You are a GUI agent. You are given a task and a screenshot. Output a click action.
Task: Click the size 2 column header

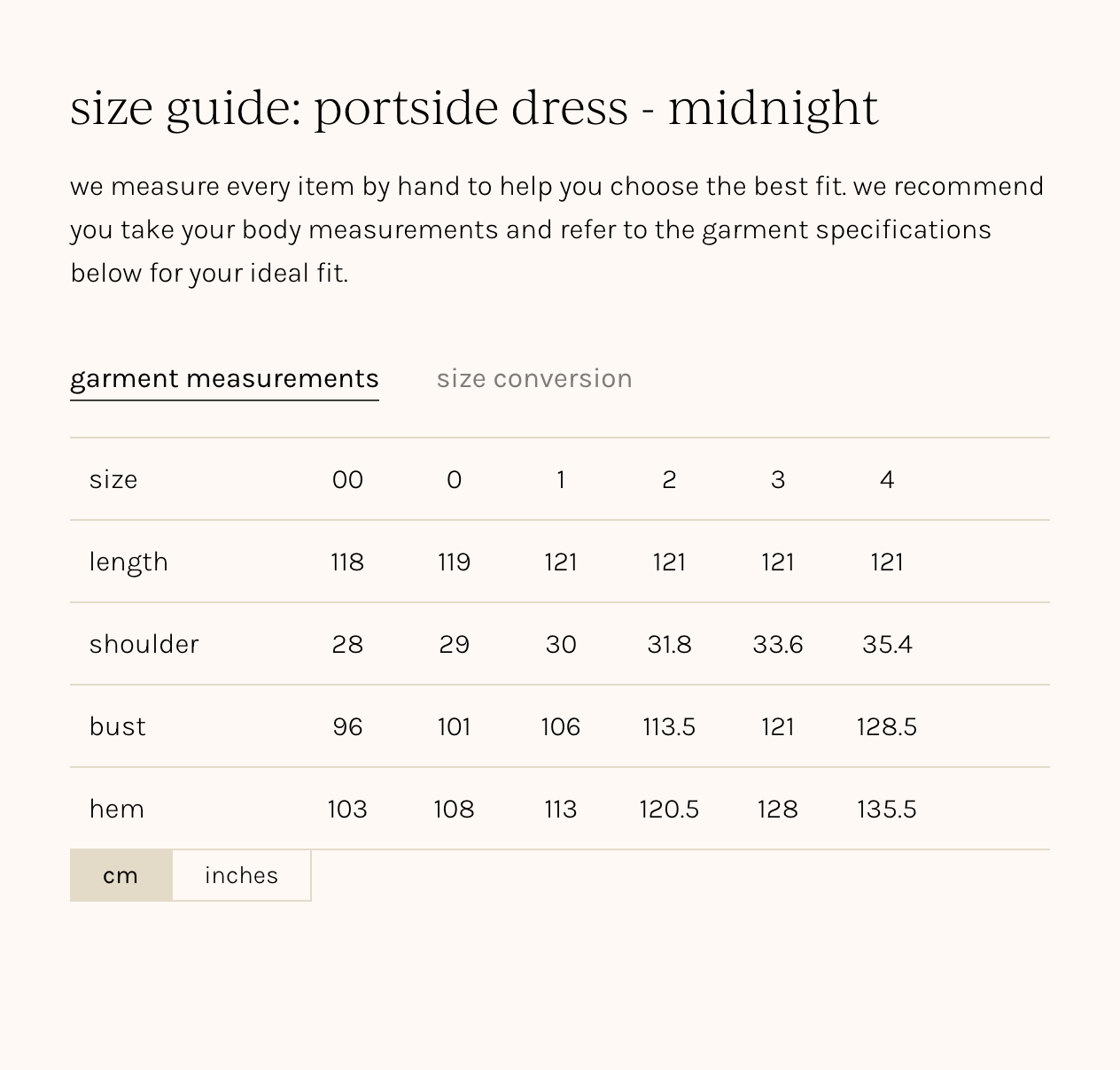pyautogui.click(x=669, y=479)
